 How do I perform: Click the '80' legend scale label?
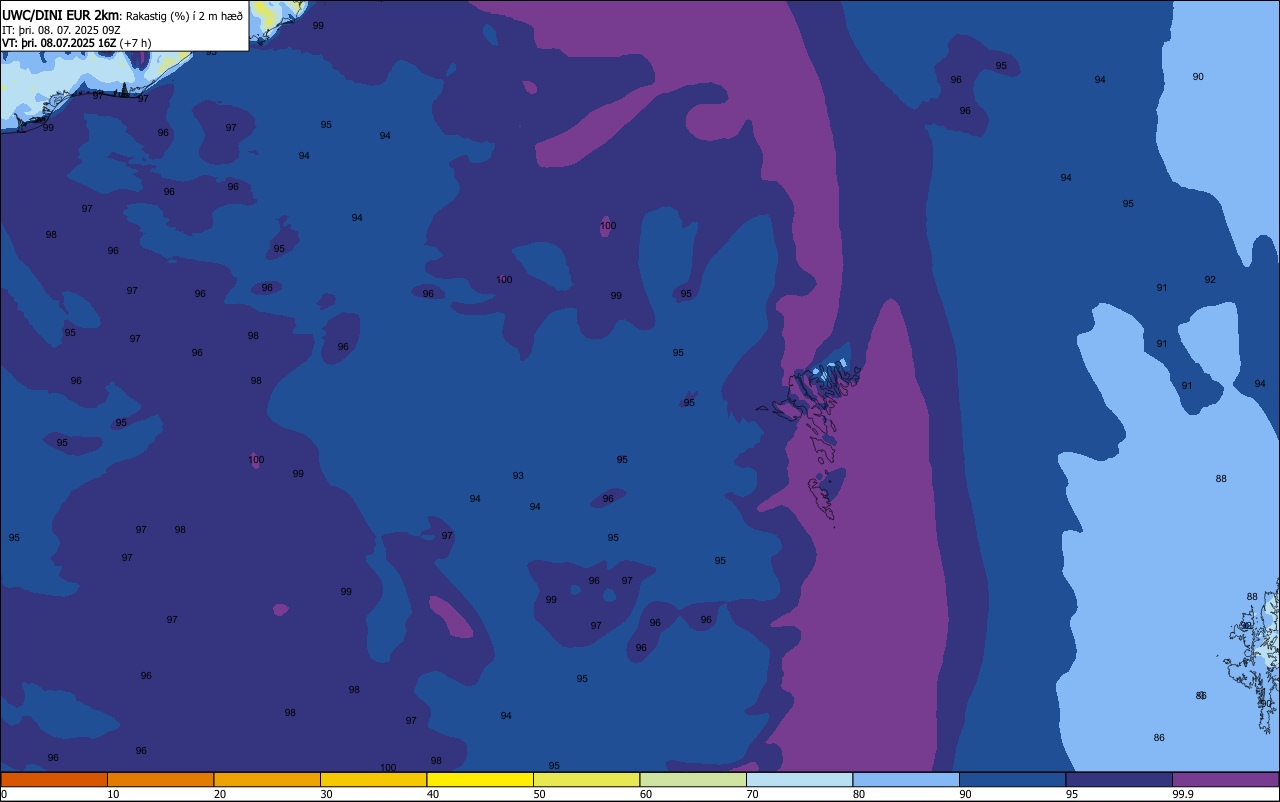(859, 794)
